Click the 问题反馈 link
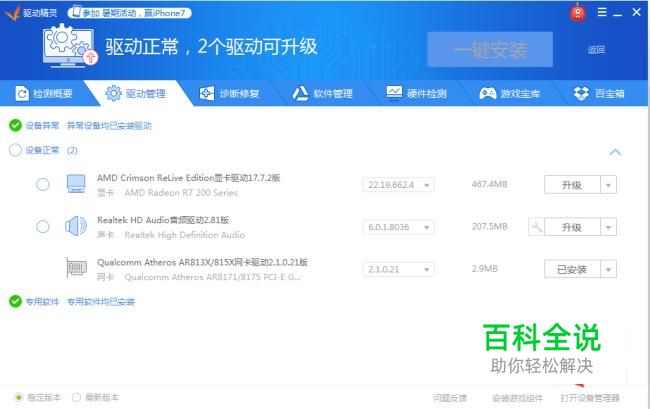Viewport: 650px width, 409px height. click(450, 398)
